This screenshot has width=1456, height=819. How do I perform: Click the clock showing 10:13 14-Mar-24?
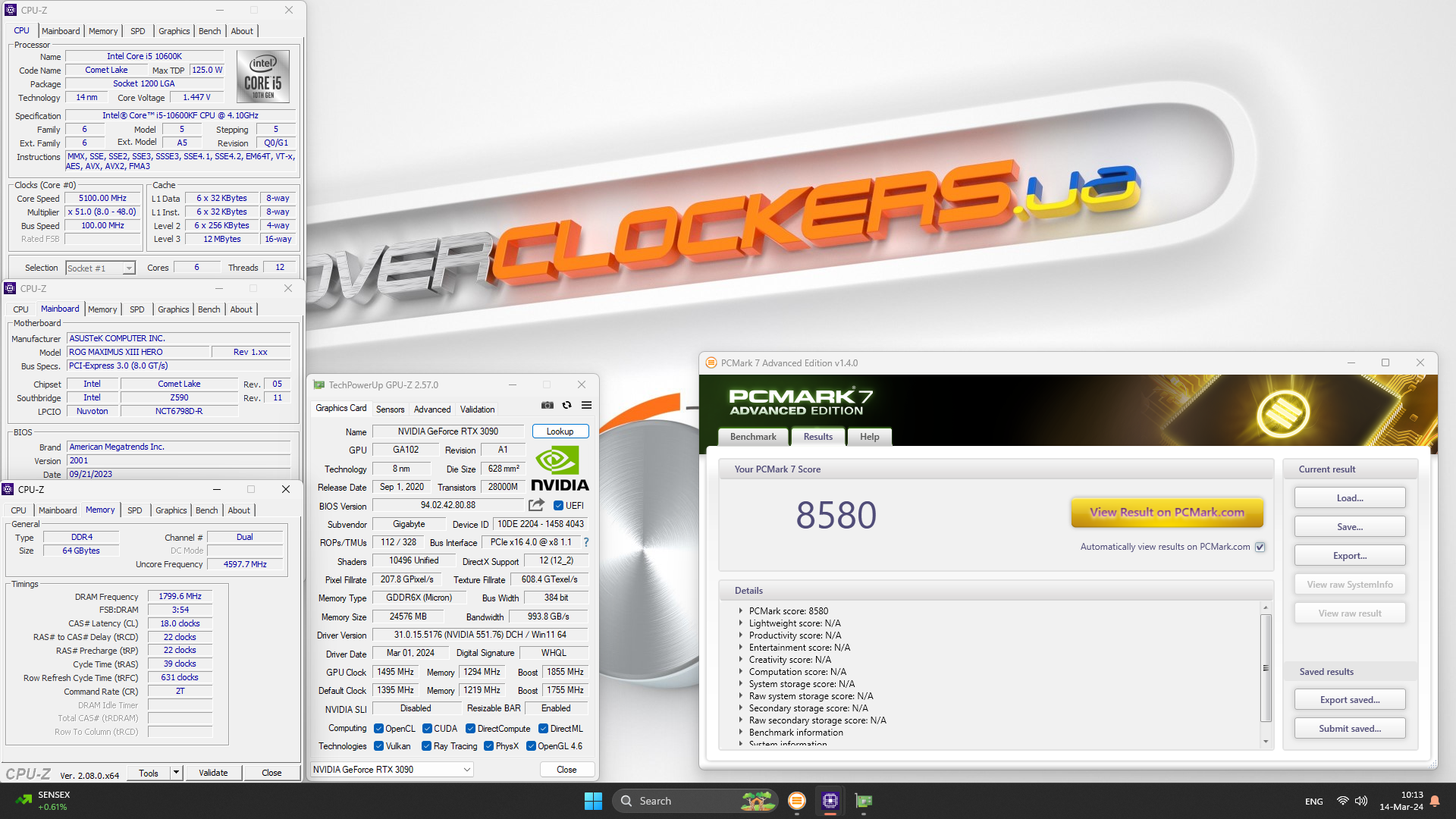(x=1401, y=801)
